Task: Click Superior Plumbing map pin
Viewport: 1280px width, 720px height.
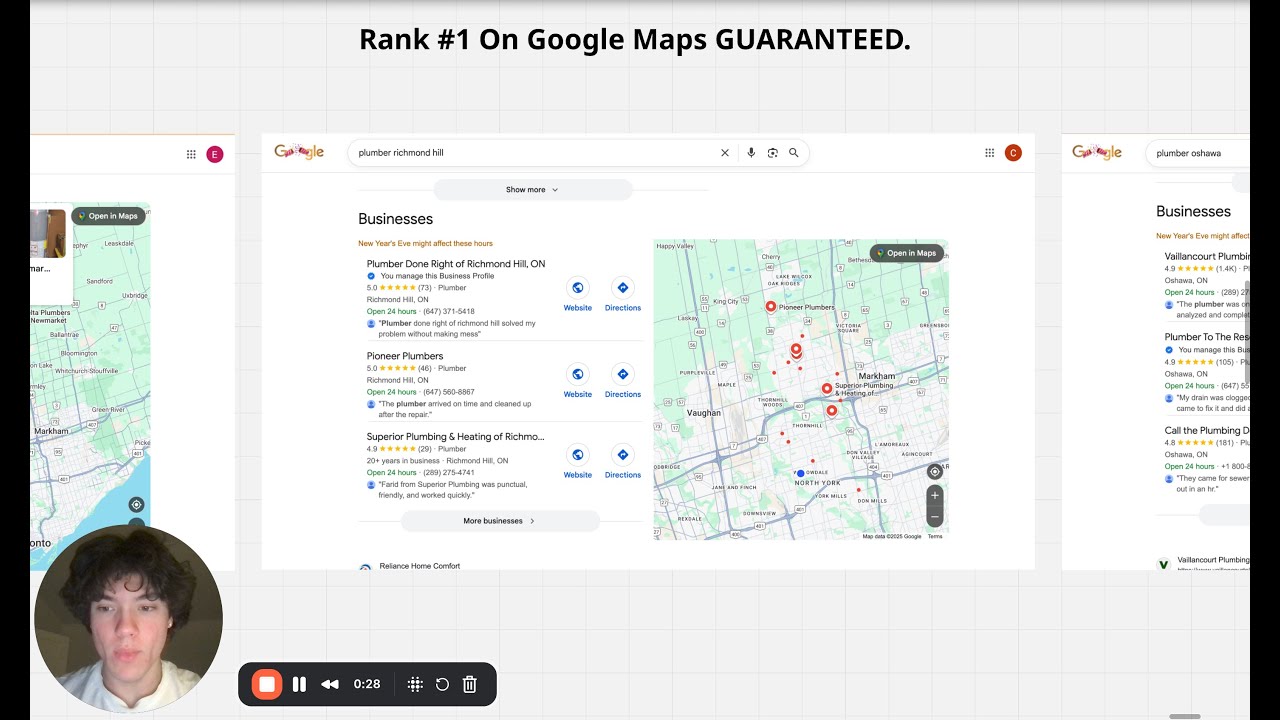Action: [827, 388]
